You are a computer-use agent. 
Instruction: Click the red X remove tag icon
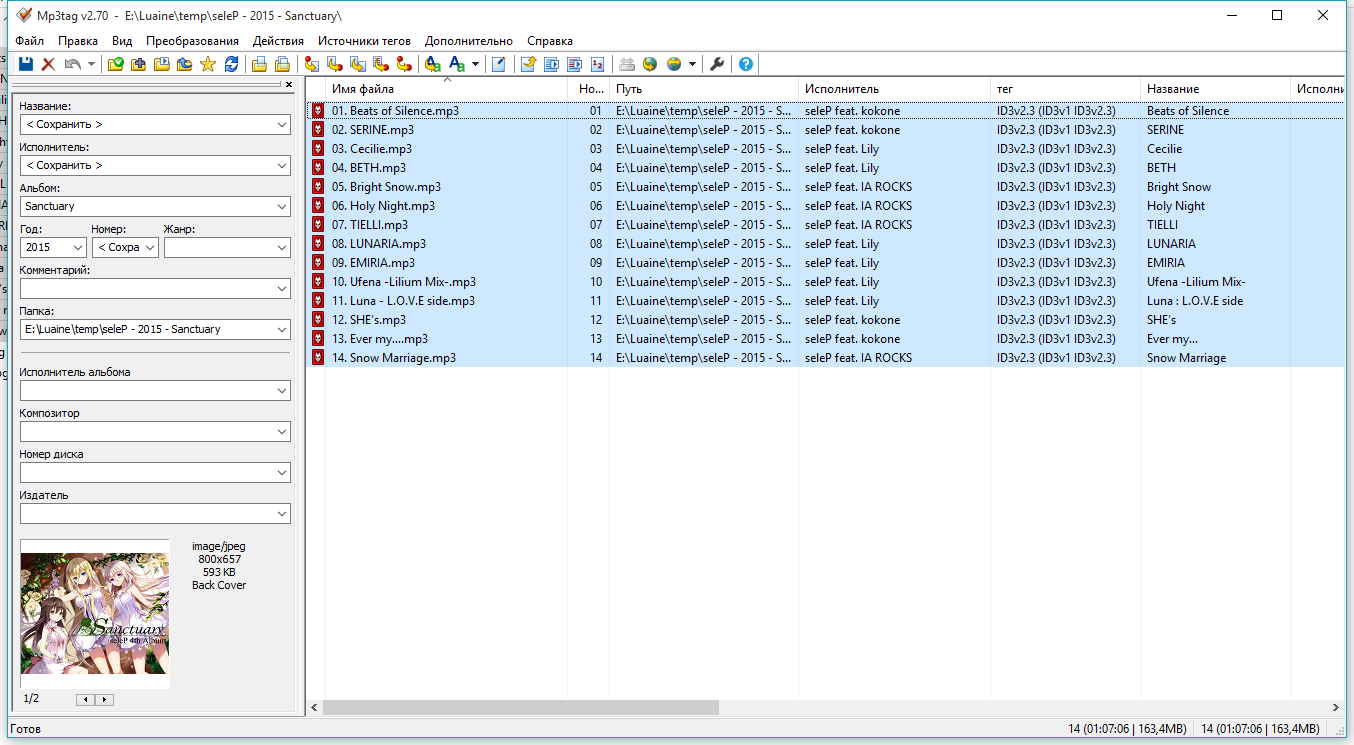click(x=48, y=64)
